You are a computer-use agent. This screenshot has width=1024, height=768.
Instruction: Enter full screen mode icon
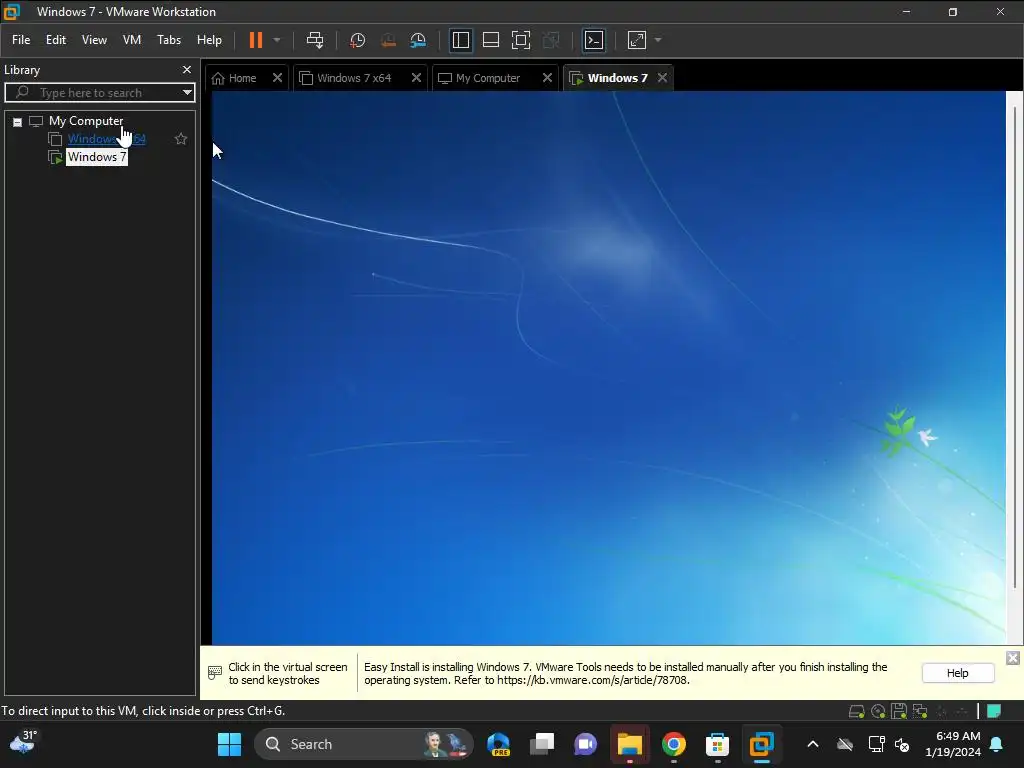coord(520,40)
